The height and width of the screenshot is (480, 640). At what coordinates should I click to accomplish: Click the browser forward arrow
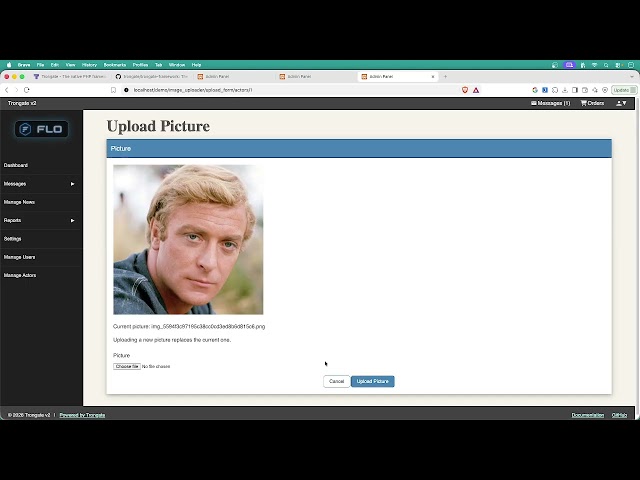click(x=16, y=90)
